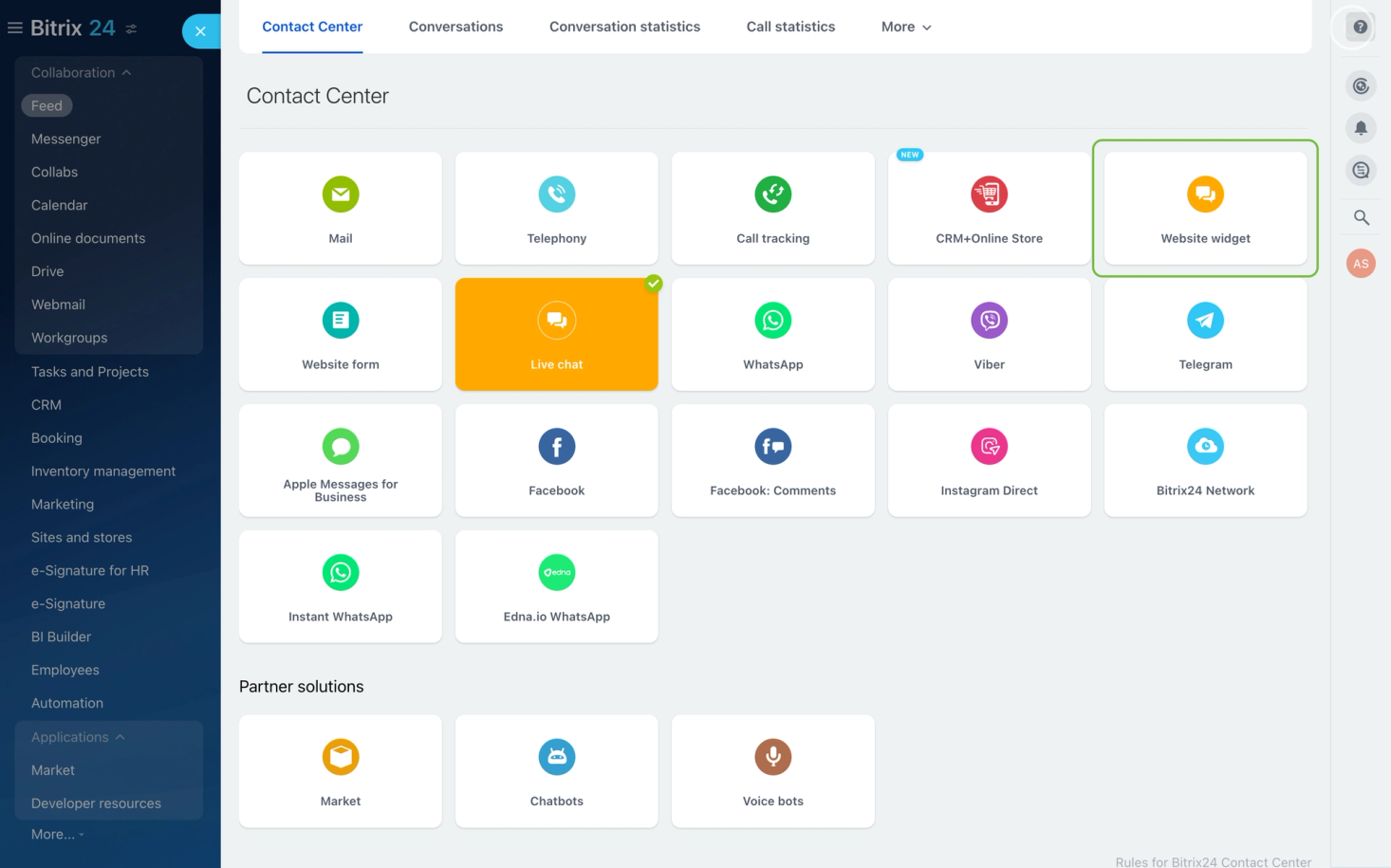Open Apple Messages for Business icon
Viewport: 1391px width, 868px height.
pos(341,447)
